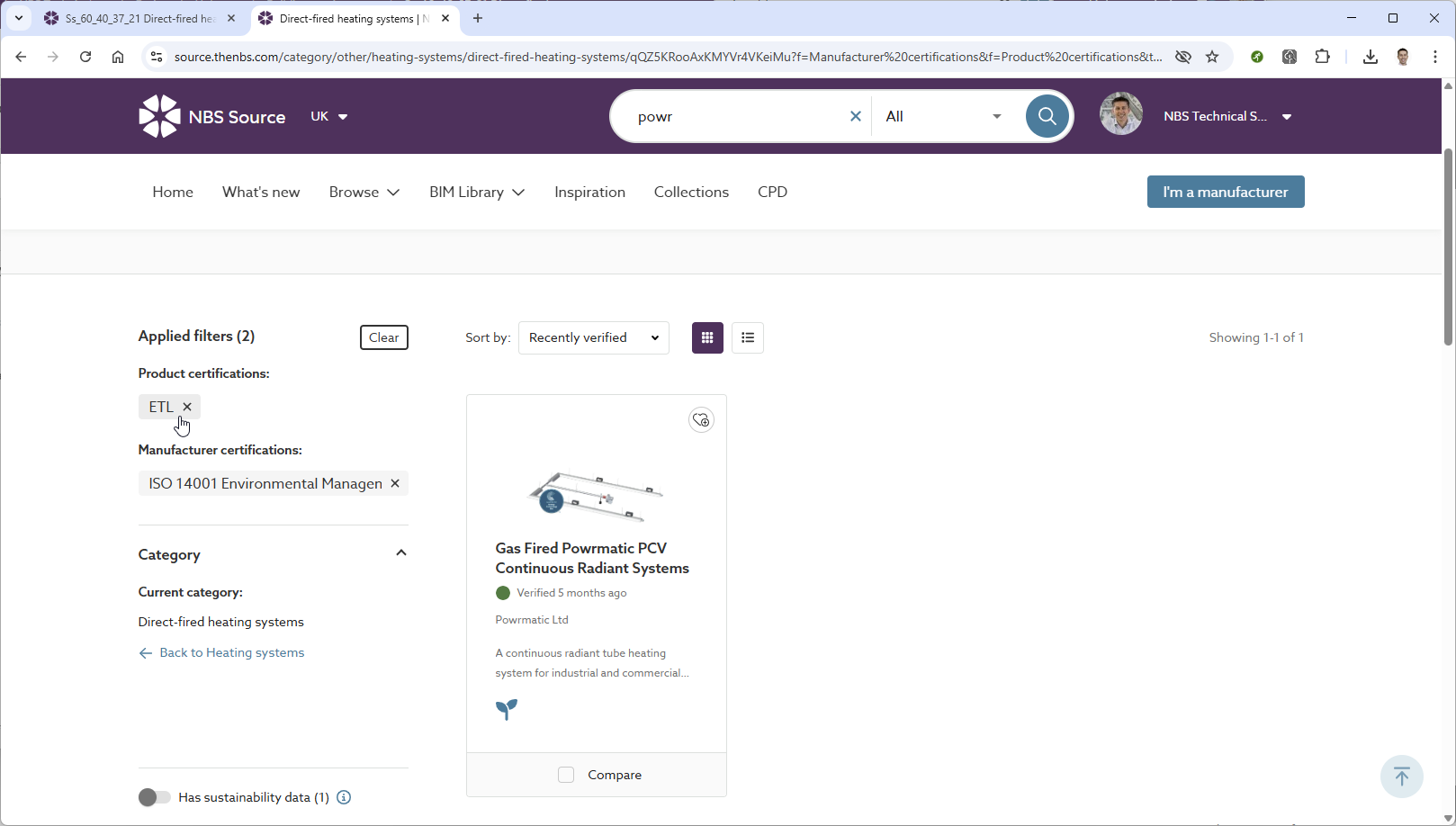Click the scroll-to-top arrow button

1401,776
